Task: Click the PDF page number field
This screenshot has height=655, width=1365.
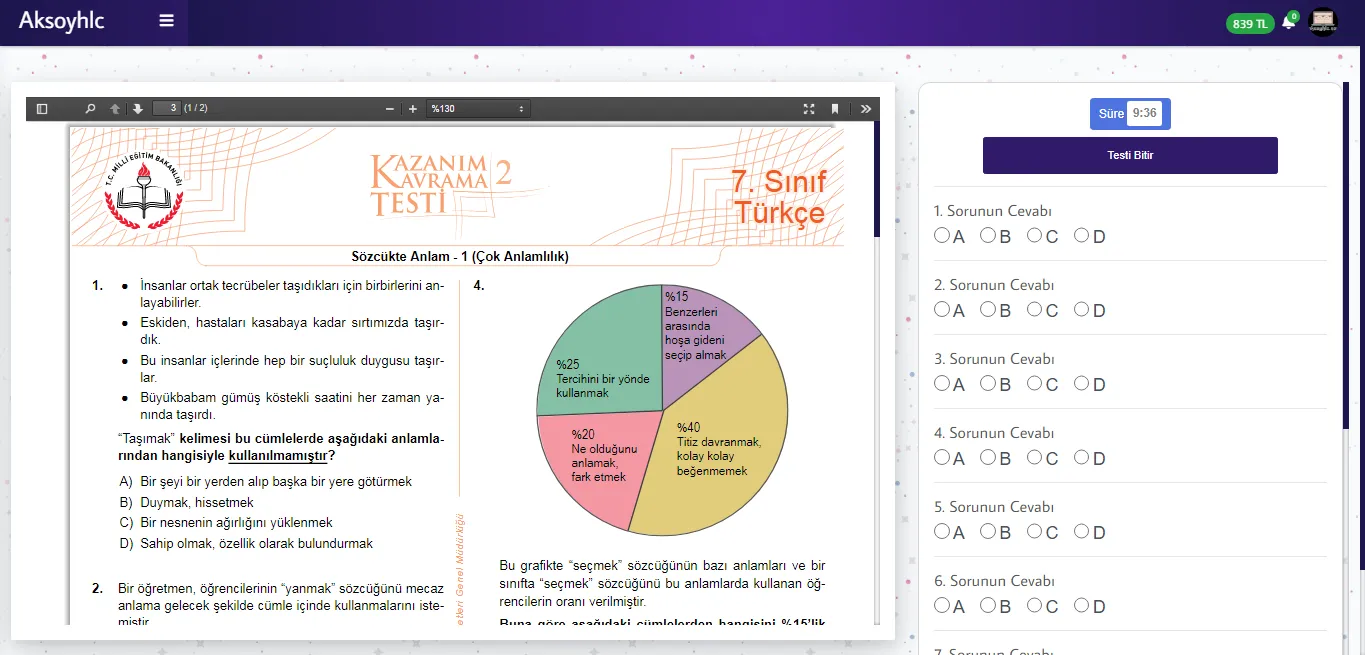Action: 166,108
